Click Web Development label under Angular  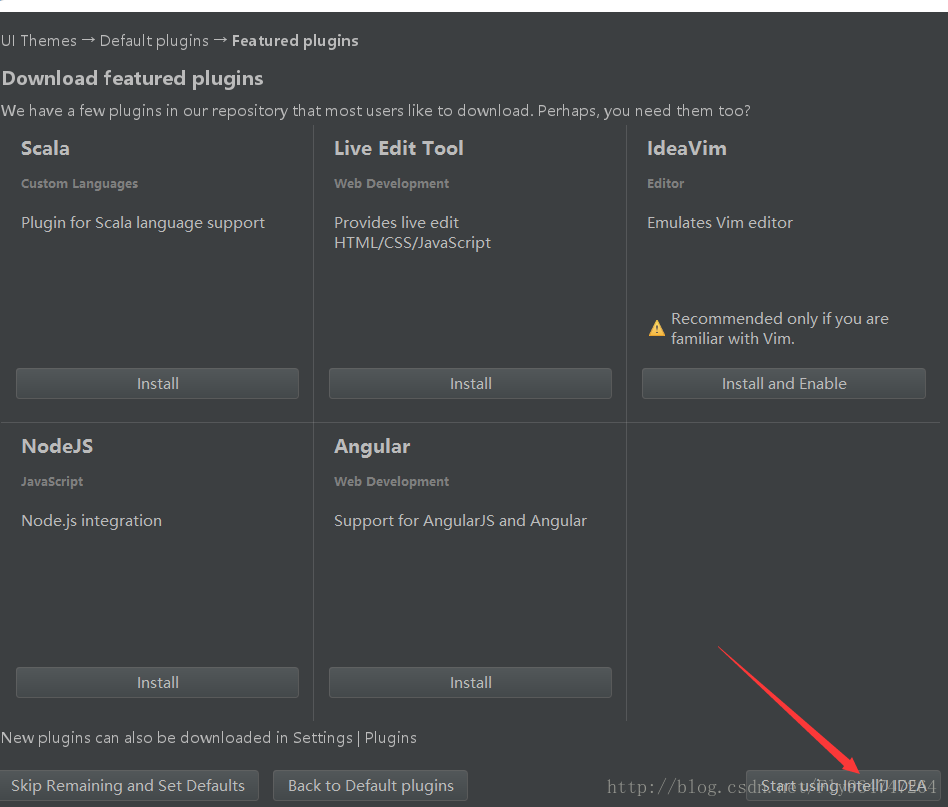[392, 482]
